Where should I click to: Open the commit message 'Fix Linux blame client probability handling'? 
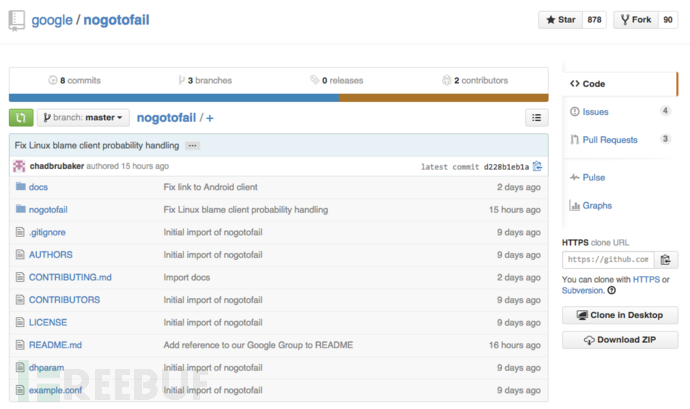point(97,145)
